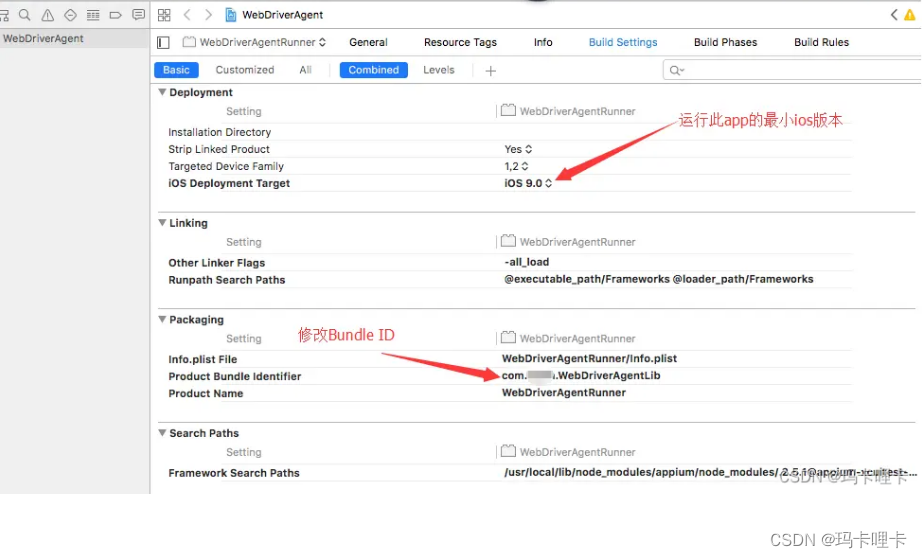Click the Product Name value WebDriverAgentRunner
922x558 pixels.
pos(564,393)
